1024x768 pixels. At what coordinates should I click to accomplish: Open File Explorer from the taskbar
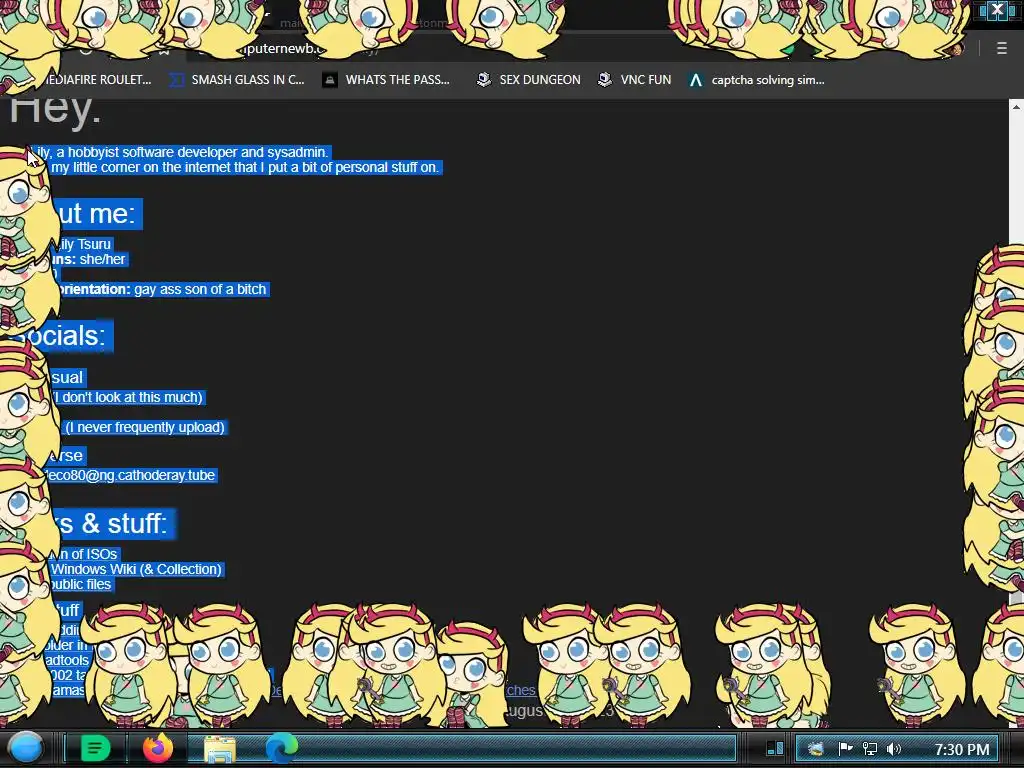(x=220, y=749)
